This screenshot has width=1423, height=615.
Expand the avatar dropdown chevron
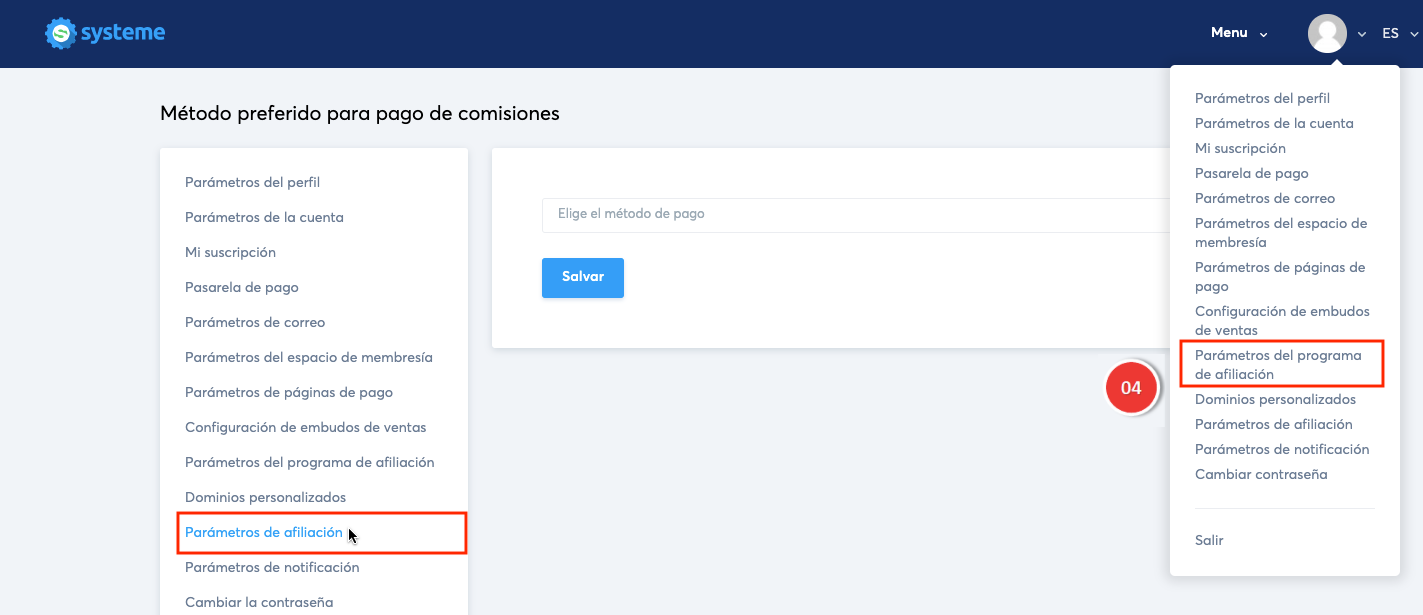click(1360, 33)
